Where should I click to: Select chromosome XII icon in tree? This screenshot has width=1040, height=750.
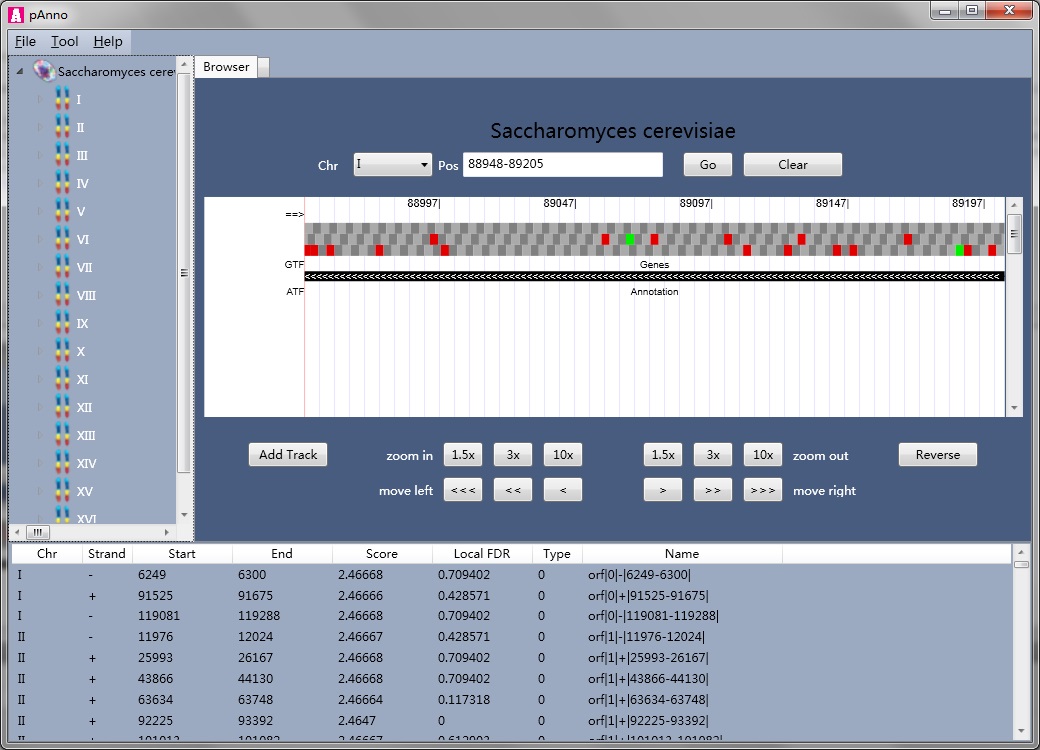[x=62, y=406]
